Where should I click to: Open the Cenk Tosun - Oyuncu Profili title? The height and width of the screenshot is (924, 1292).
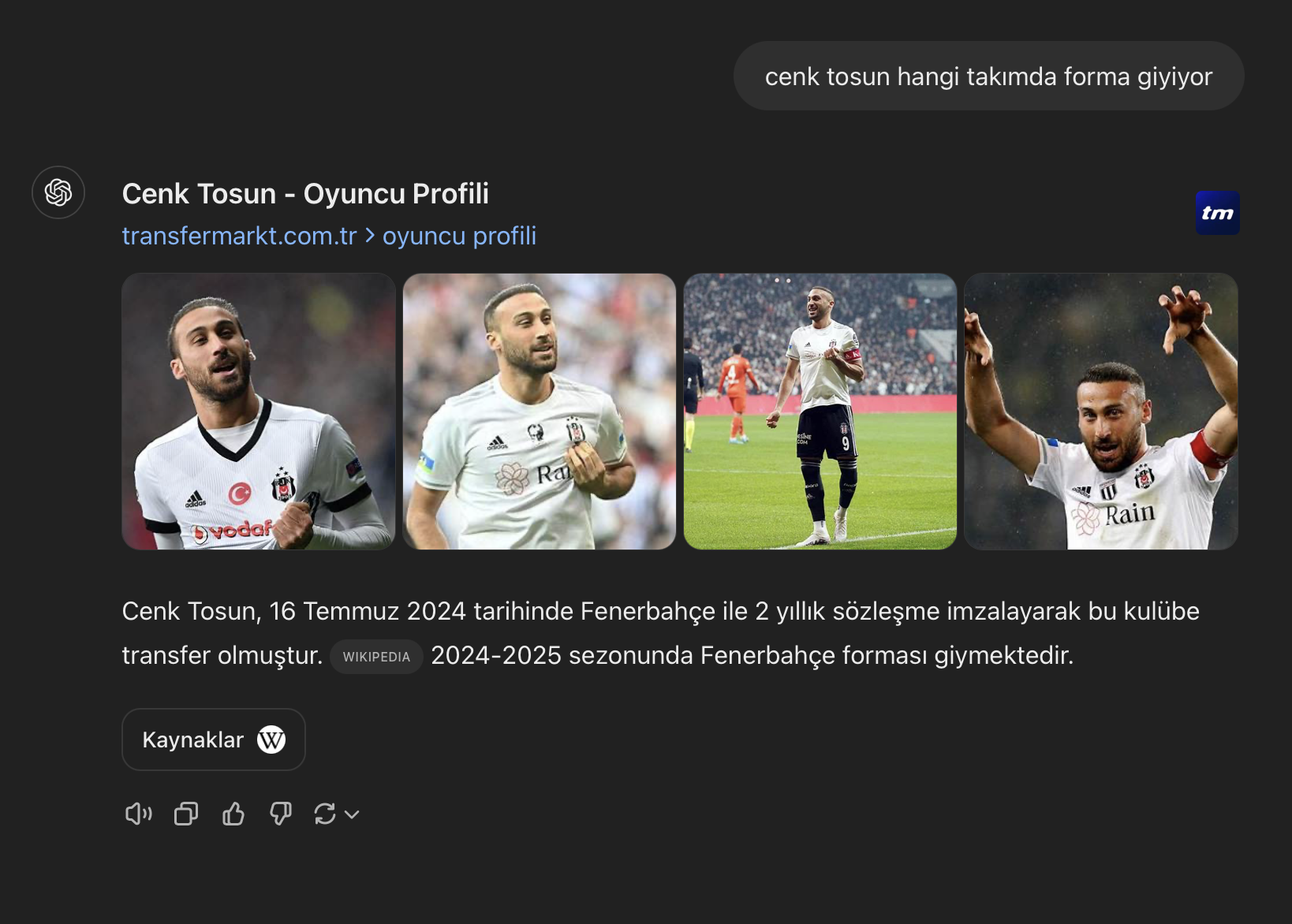305,194
